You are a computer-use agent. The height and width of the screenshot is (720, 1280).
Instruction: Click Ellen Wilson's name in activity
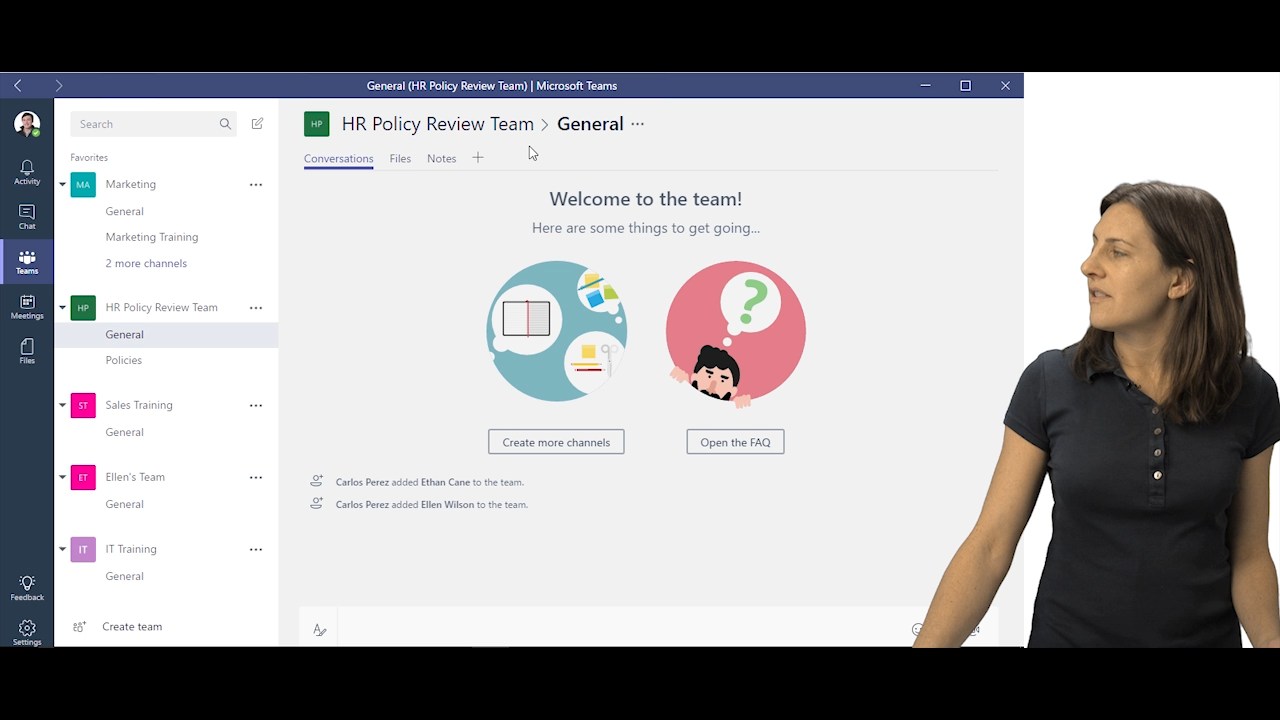pos(447,505)
